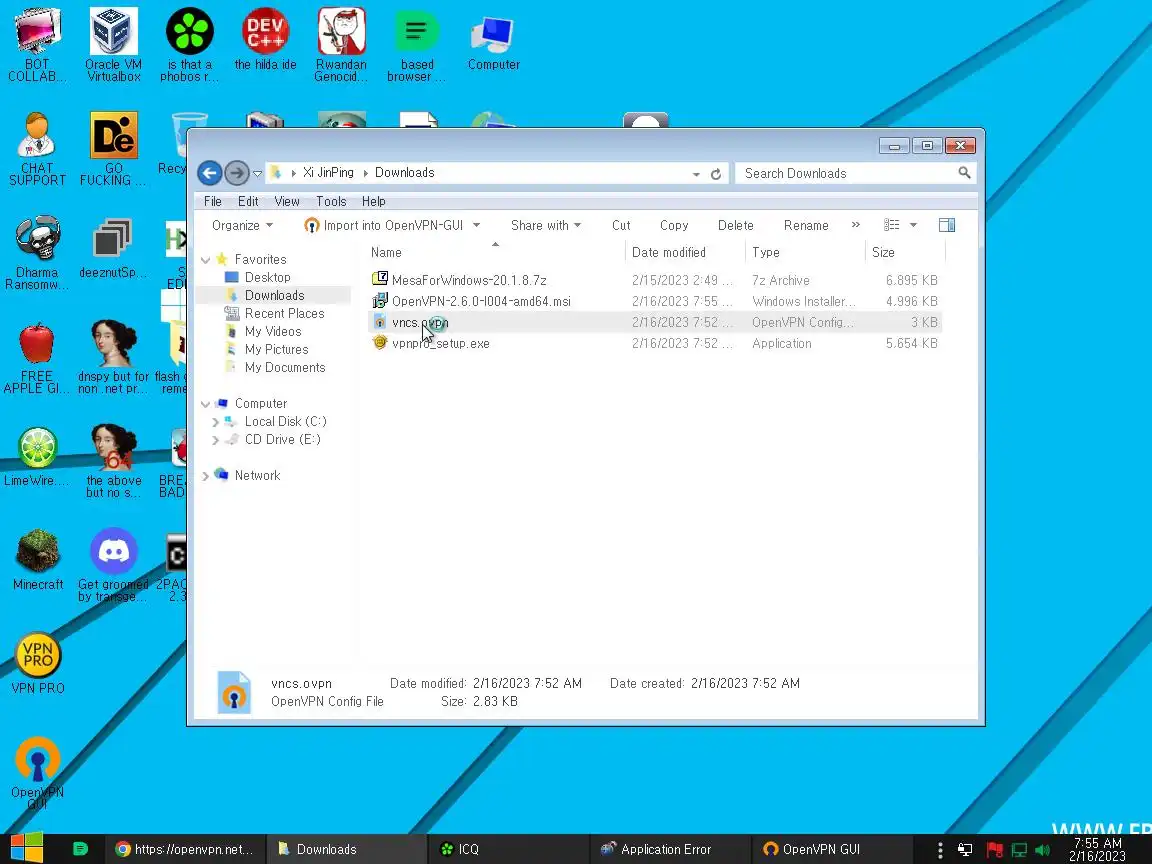The width and height of the screenshot is (1152, 864).
Task: Switch to ICQ taskbar button
Action: 507,849
